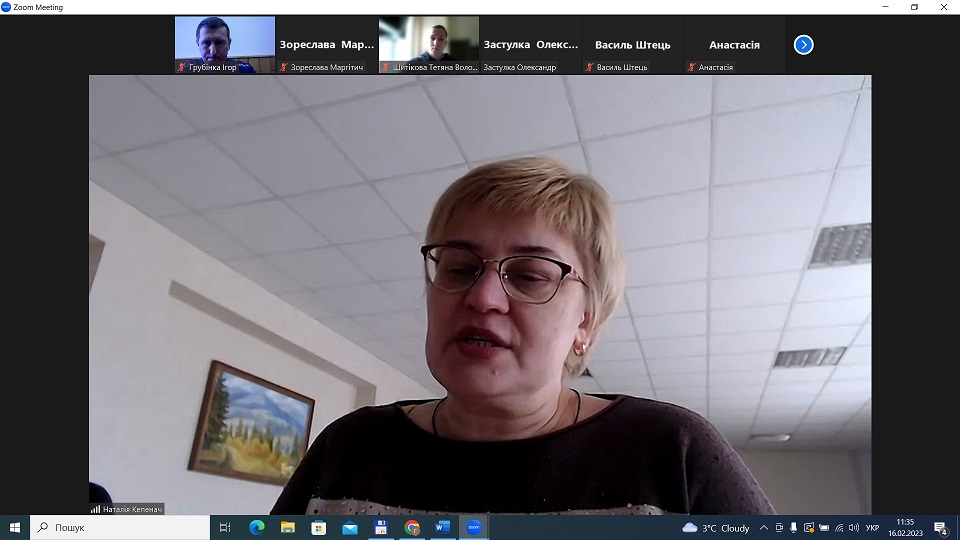
Task: Click muted microphone icon beside Зореслава Маргітич
Action: click(283, 67)
